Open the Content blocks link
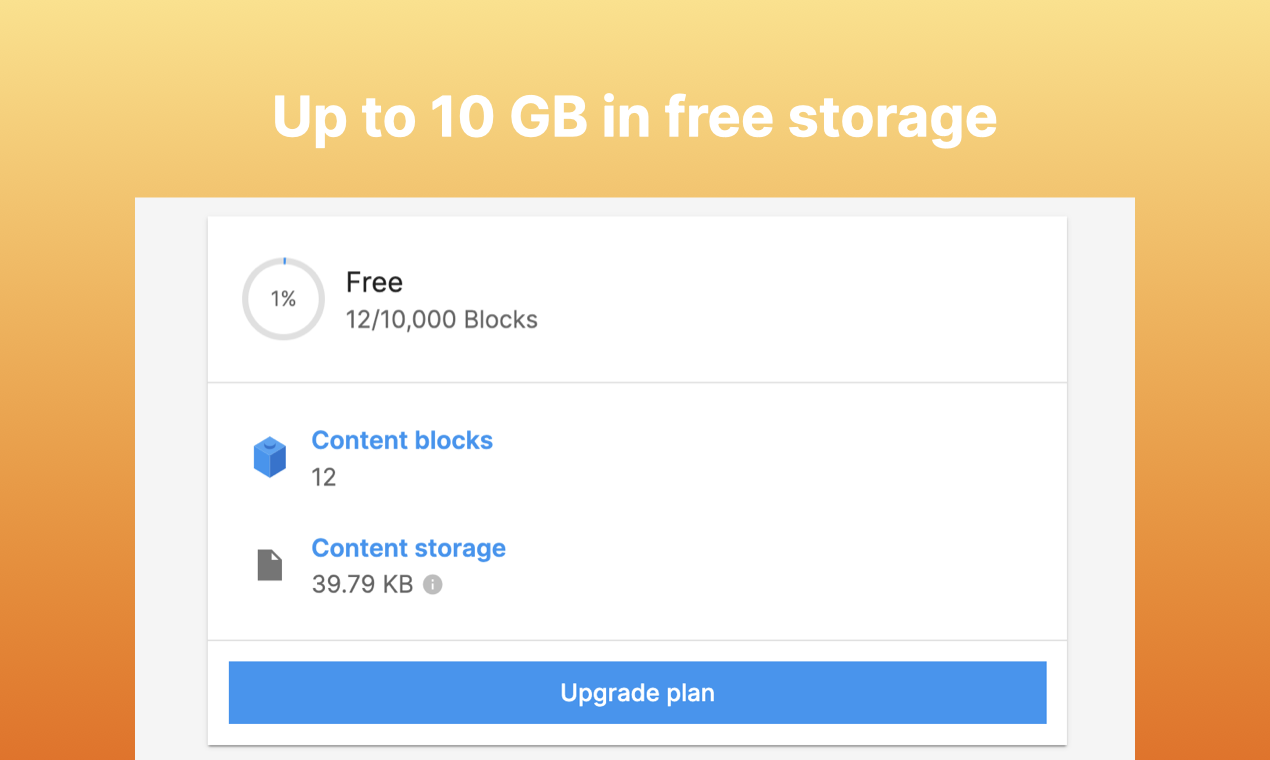 [402, 440]
